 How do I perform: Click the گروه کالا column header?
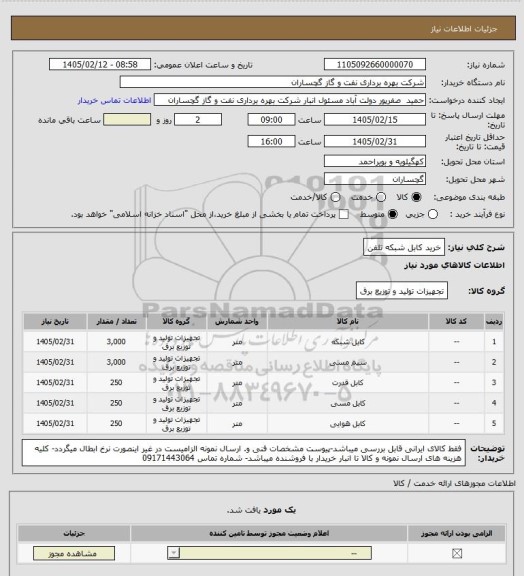point(176,321)
